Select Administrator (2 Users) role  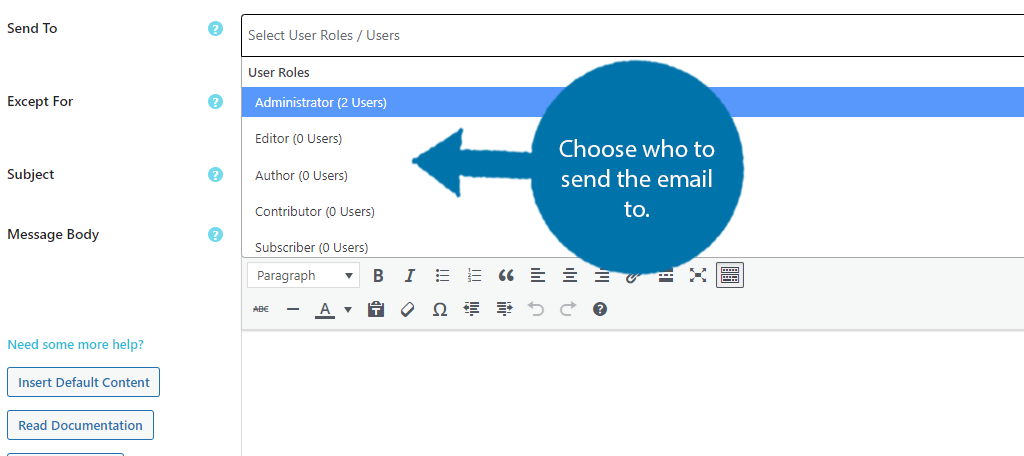[632, 103]
